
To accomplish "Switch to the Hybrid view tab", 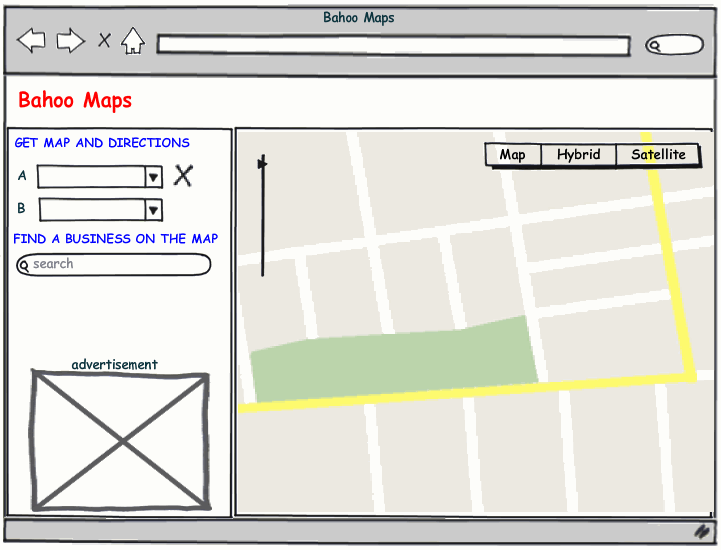I will point(578,155).
